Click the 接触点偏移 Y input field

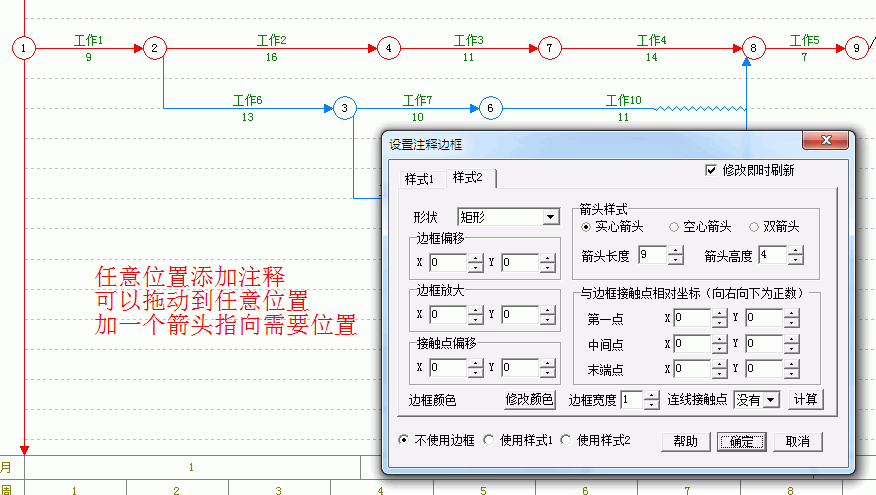[x=520, y=367]
